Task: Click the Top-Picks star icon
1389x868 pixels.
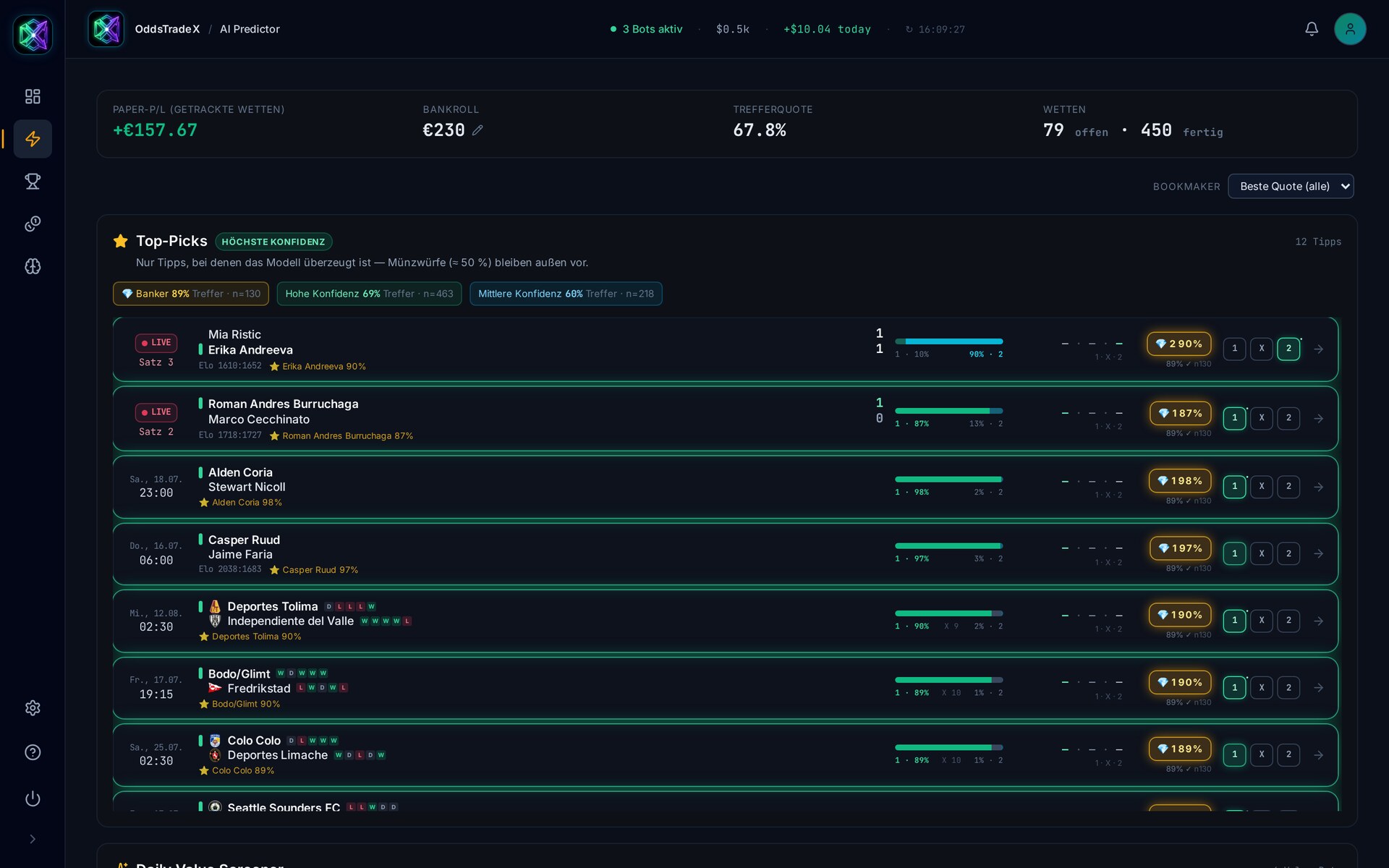Action: point(121,241)
